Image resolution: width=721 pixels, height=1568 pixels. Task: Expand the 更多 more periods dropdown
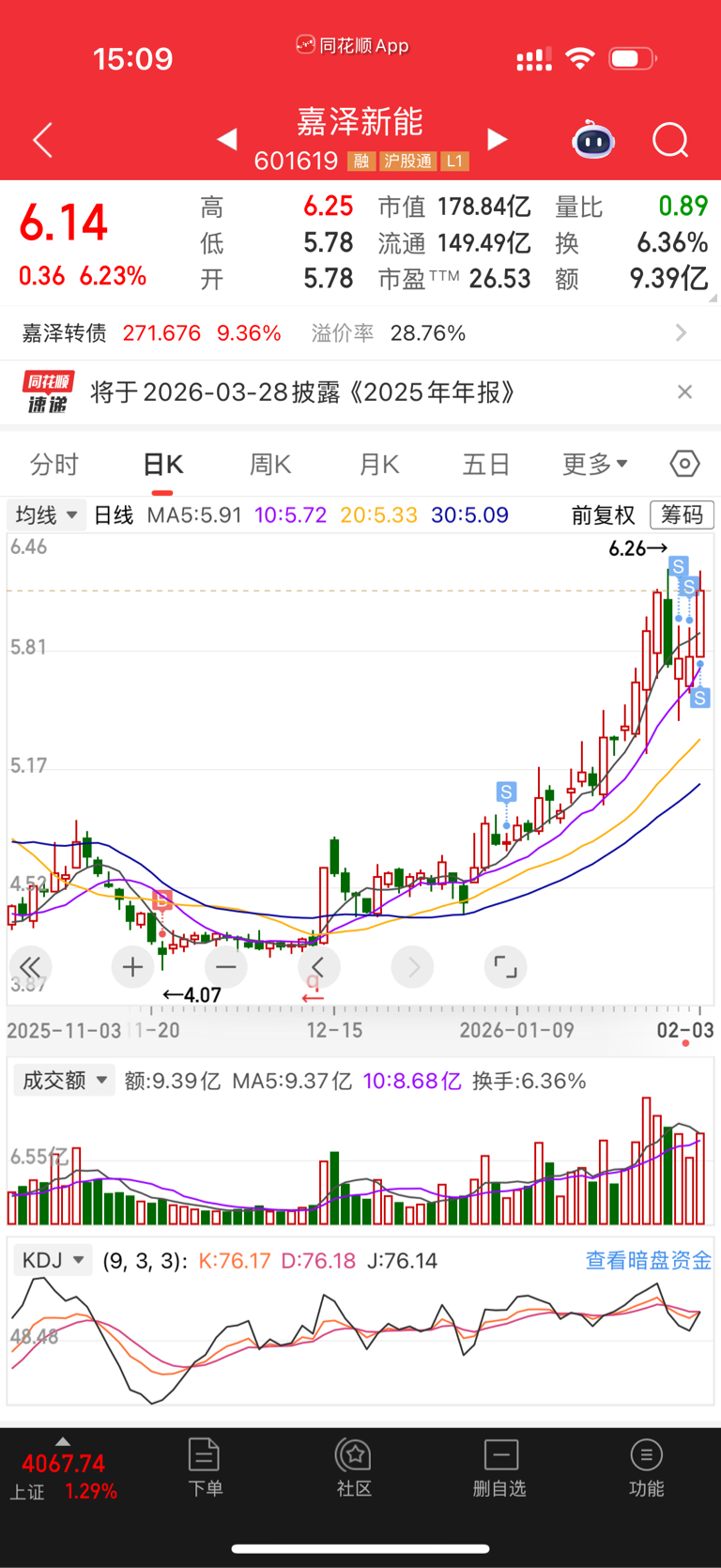coord(595,465)
